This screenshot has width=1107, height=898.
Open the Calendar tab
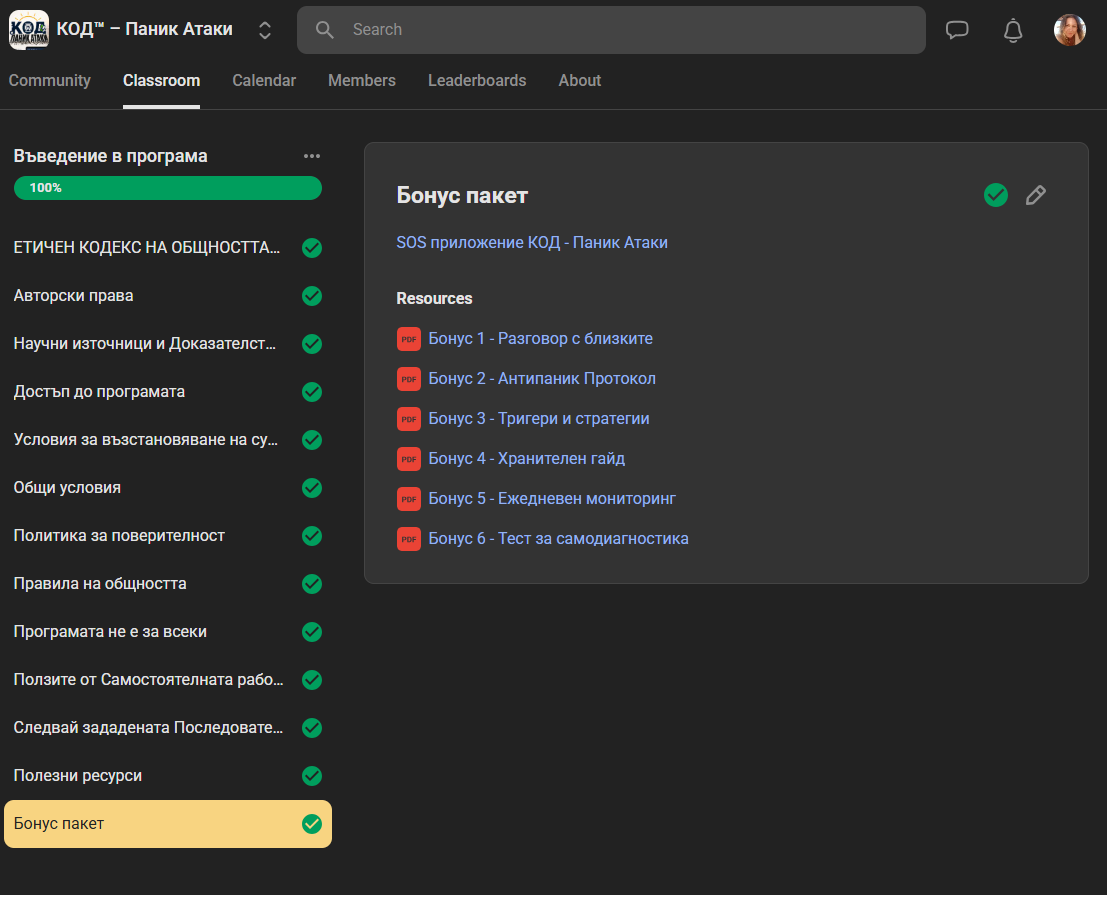(x=264, y=80)
